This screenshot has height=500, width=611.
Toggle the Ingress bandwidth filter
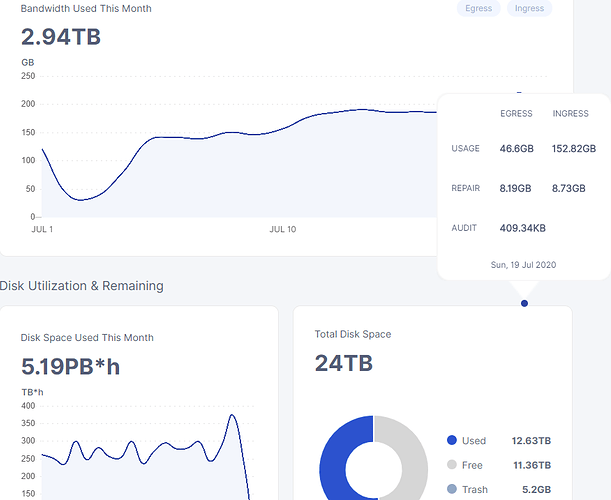529,8
